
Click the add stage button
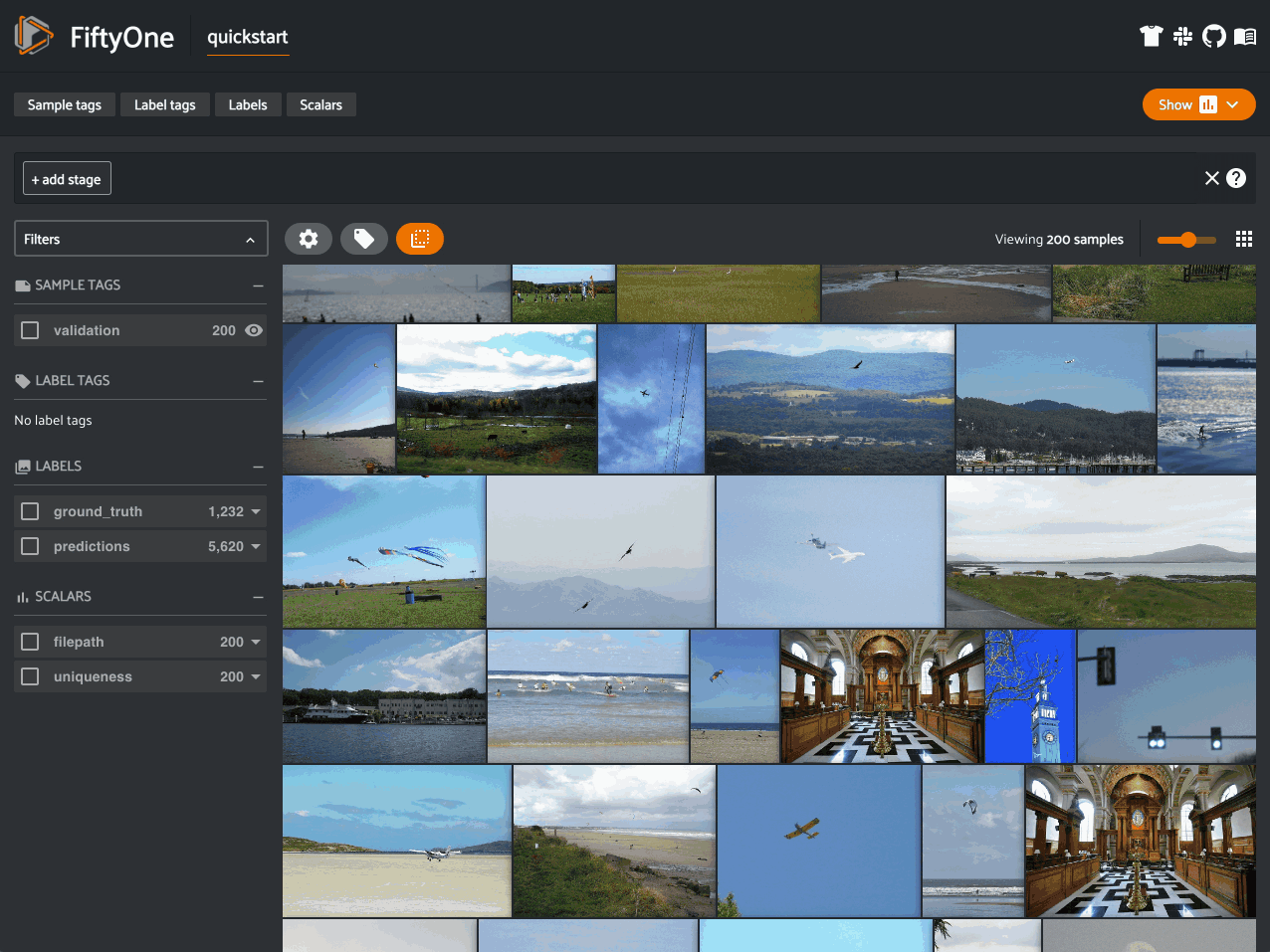[x=67, y=179]
